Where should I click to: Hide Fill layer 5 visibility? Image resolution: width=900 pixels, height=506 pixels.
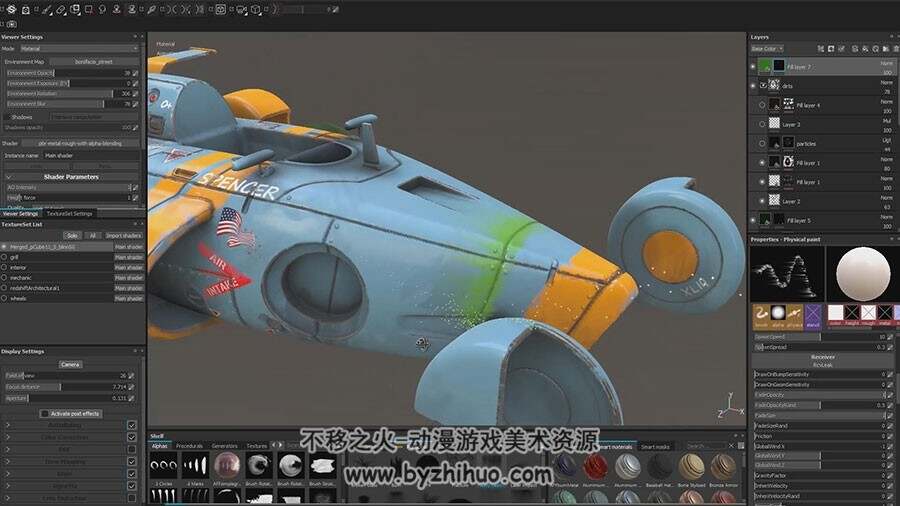point(753,220)
